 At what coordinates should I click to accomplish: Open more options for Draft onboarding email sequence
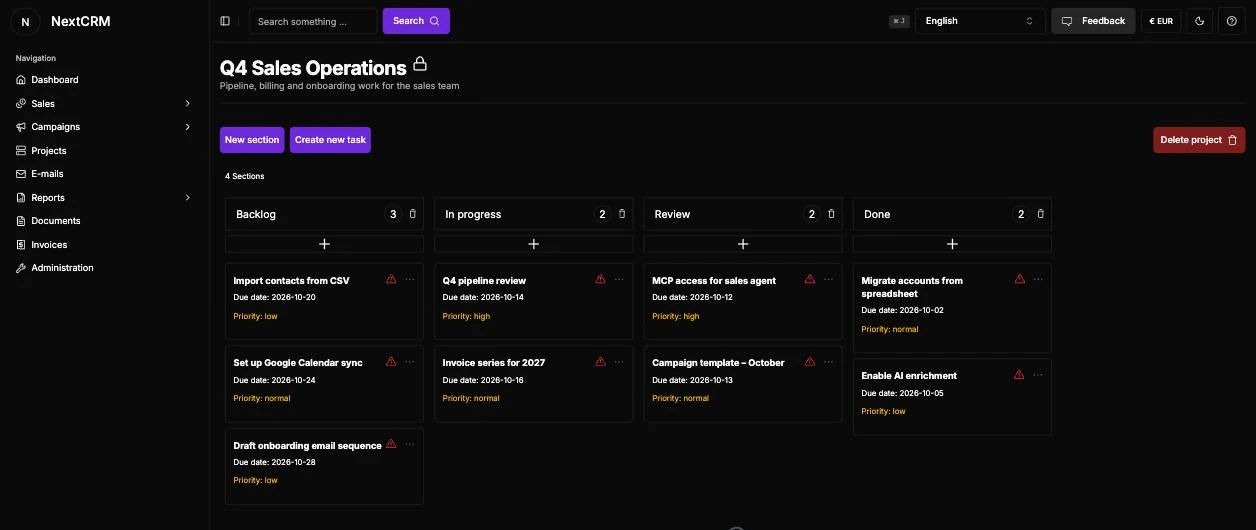(410, 443)
